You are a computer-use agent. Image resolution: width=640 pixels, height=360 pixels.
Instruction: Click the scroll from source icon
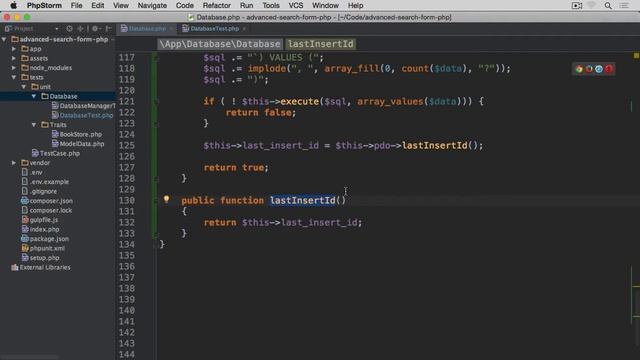click(69, 29)
